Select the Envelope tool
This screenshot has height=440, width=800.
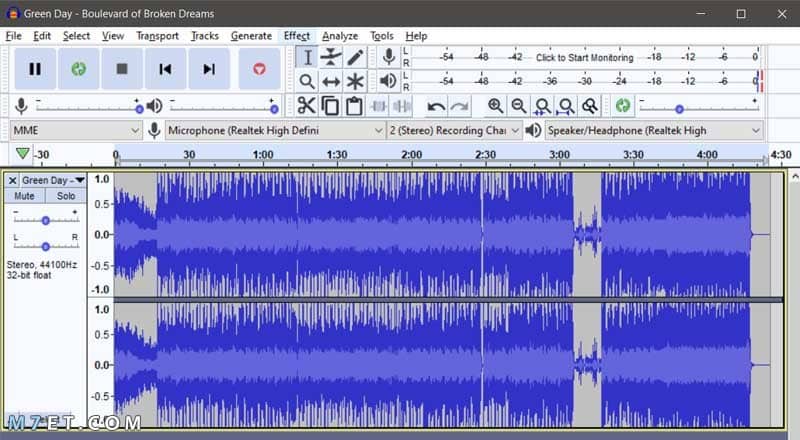331,57
